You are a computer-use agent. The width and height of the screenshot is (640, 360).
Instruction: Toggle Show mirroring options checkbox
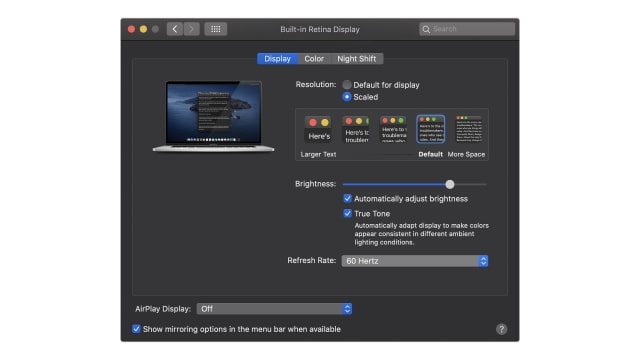click(136, 329)
